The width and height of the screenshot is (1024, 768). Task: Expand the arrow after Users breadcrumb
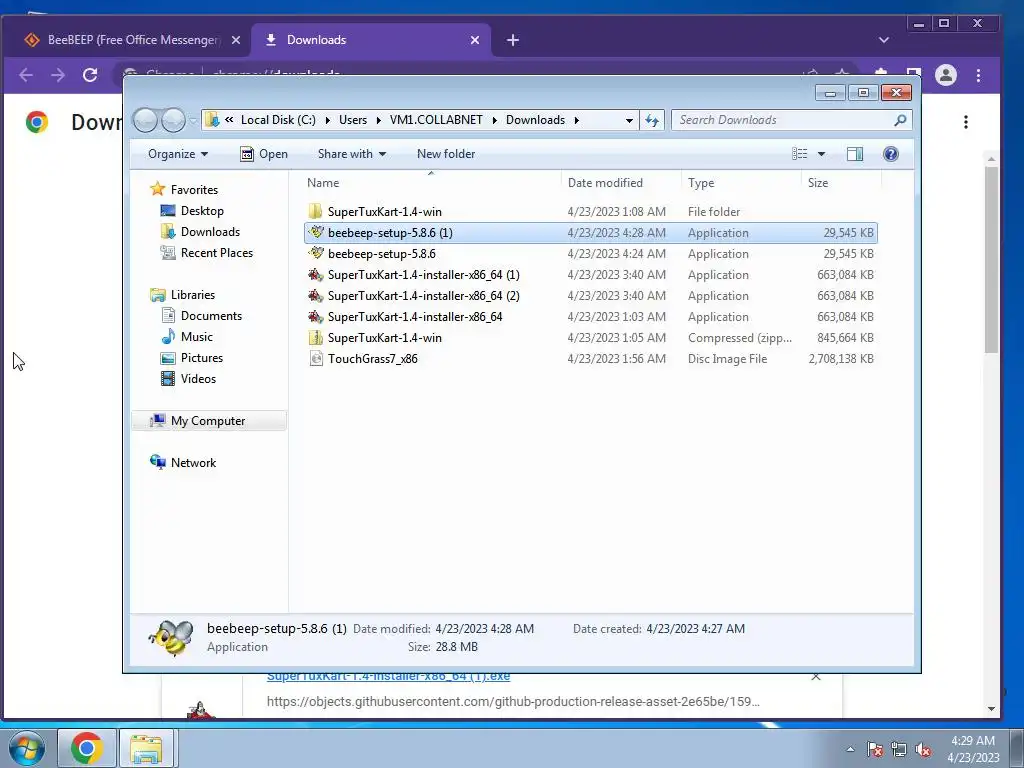click(x=378, y=120)
